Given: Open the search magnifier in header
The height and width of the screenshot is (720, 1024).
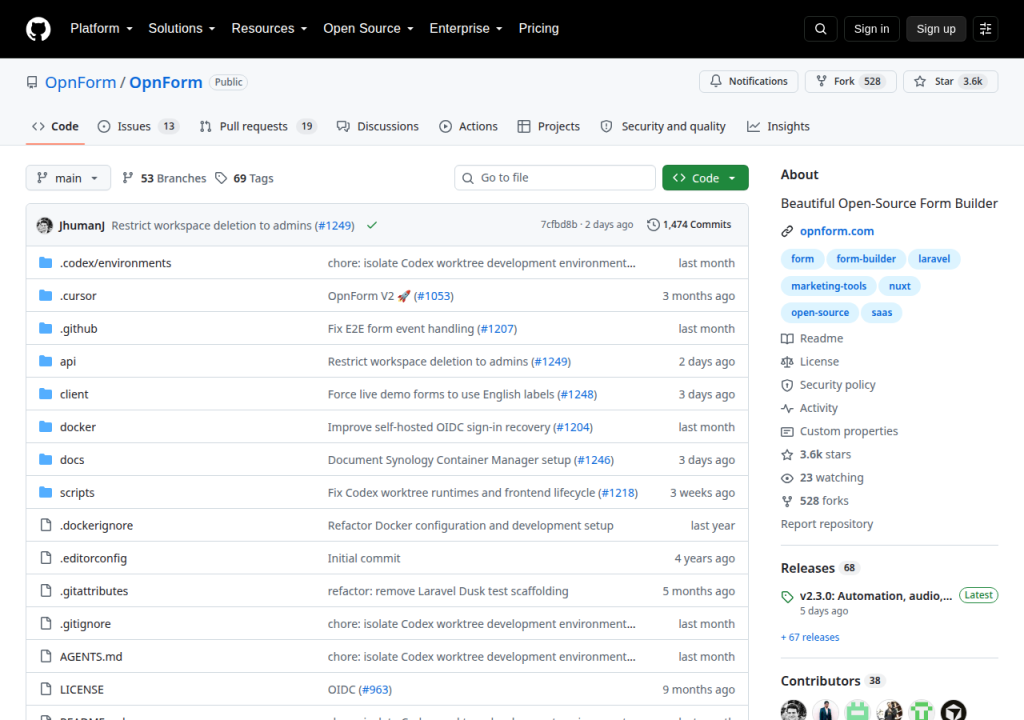Looking at the screenshot, I should (x=821, y=29).
